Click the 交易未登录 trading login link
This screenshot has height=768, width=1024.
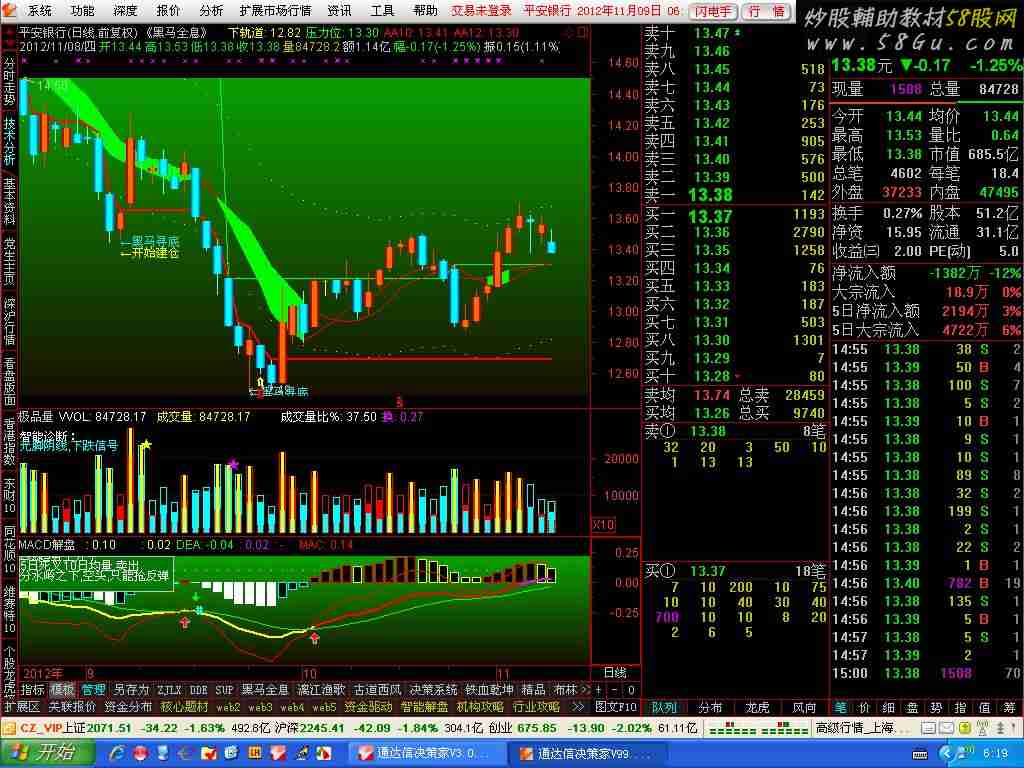click(481, 10)
